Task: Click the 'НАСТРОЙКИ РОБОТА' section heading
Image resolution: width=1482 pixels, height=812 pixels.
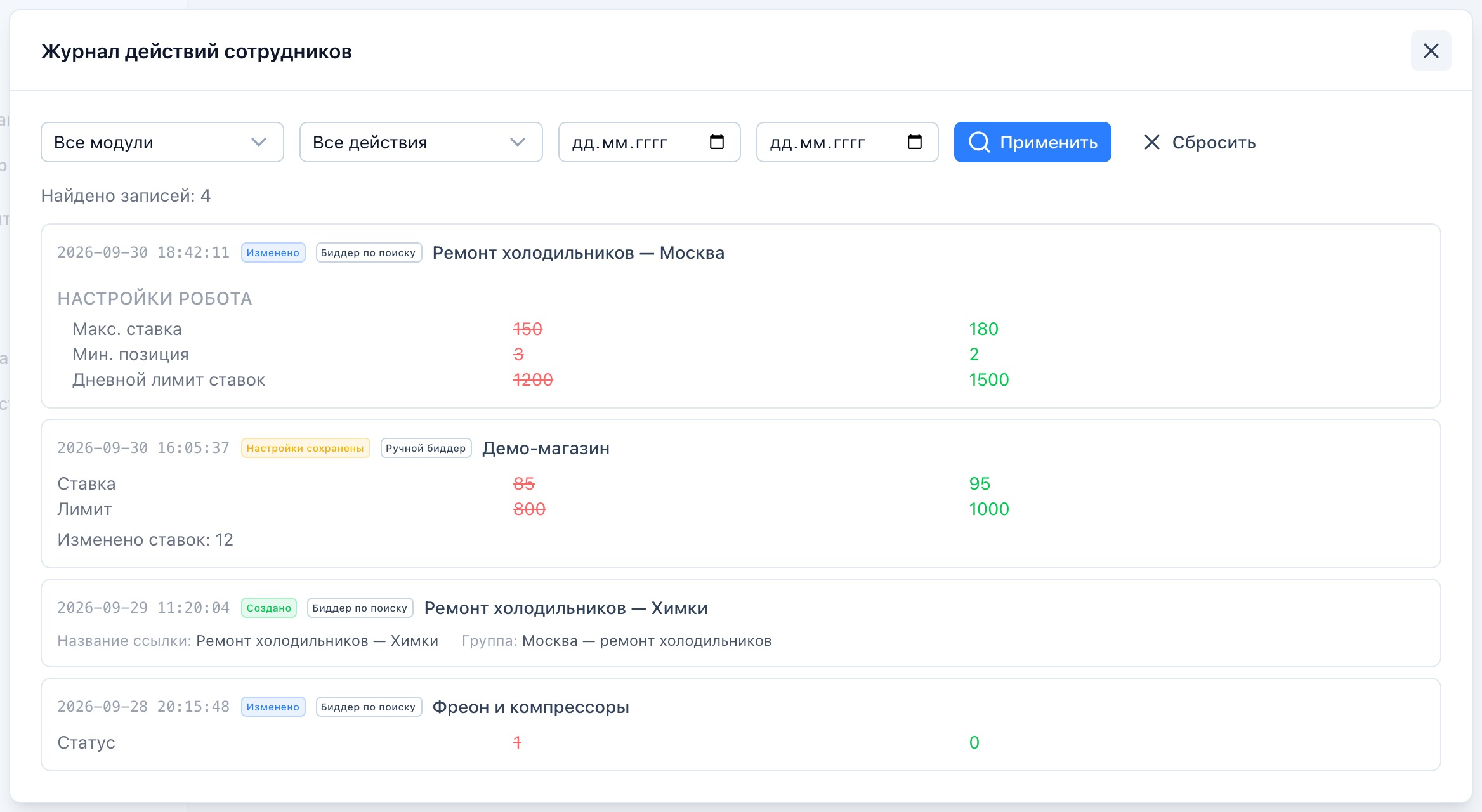Action: [155, 298]
